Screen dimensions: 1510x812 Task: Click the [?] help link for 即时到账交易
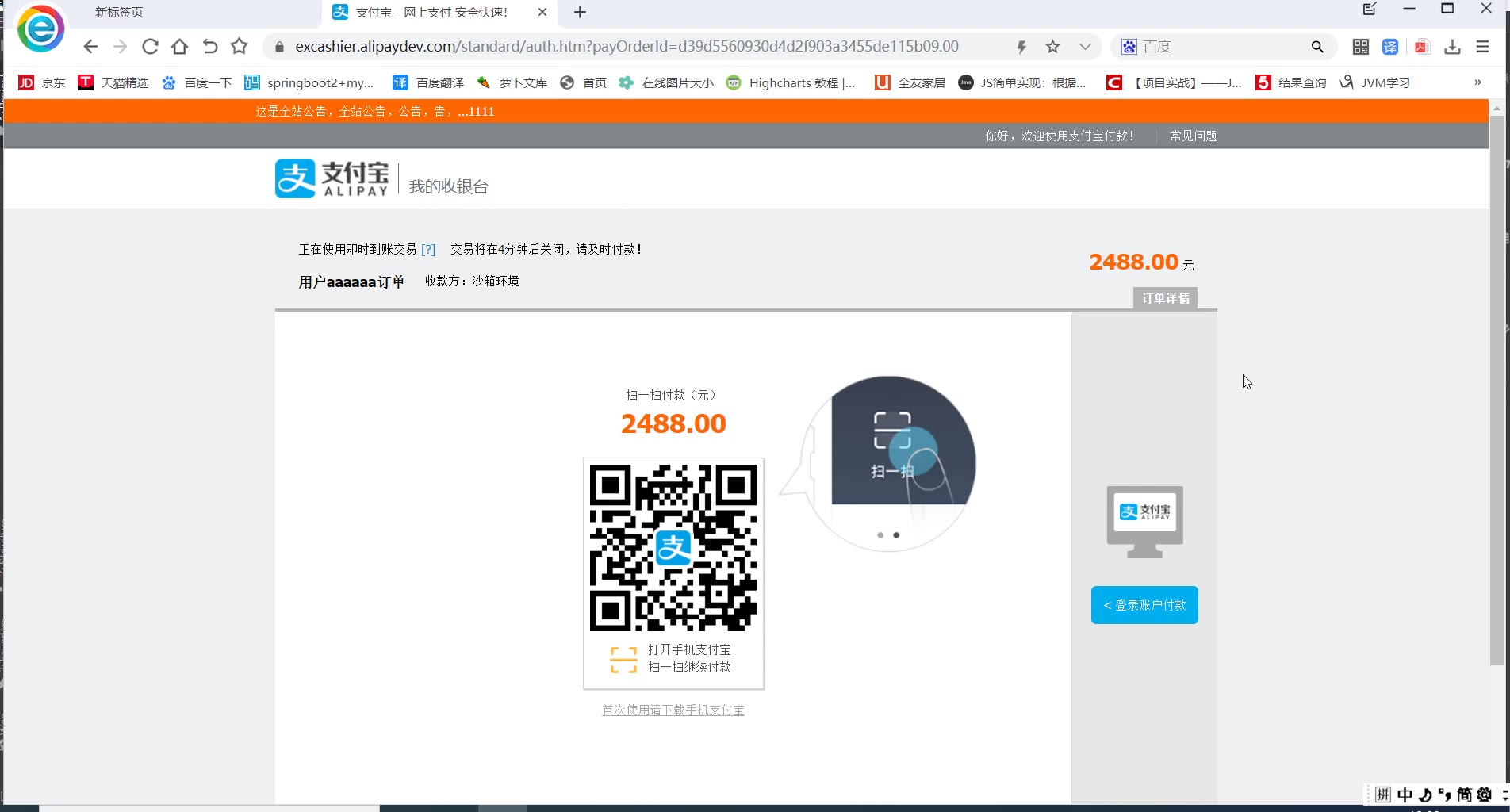428,250
